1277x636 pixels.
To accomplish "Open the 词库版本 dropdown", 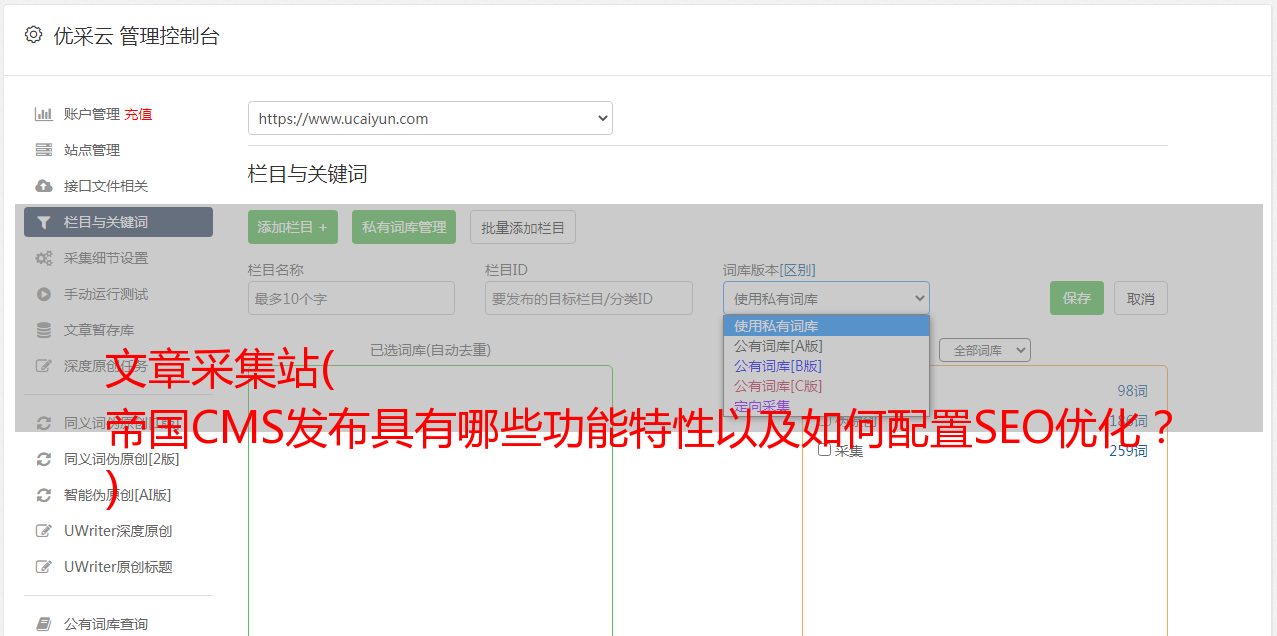I will click(x=826, y=298).
